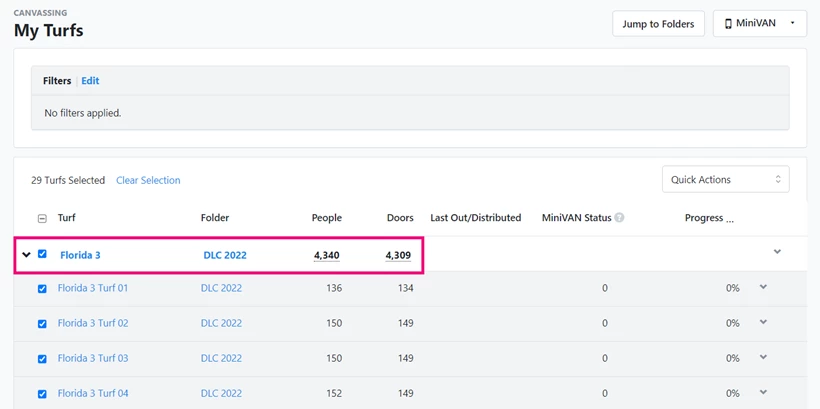Uncheck the Florida 3 Turf 01 checkbox
Screen dimensions: 820x409
point(42,289)
